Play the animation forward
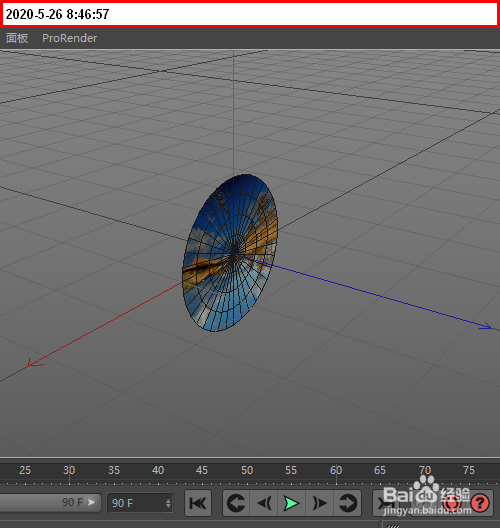Screen dimensions: 500x528 [x=292, y=503]
